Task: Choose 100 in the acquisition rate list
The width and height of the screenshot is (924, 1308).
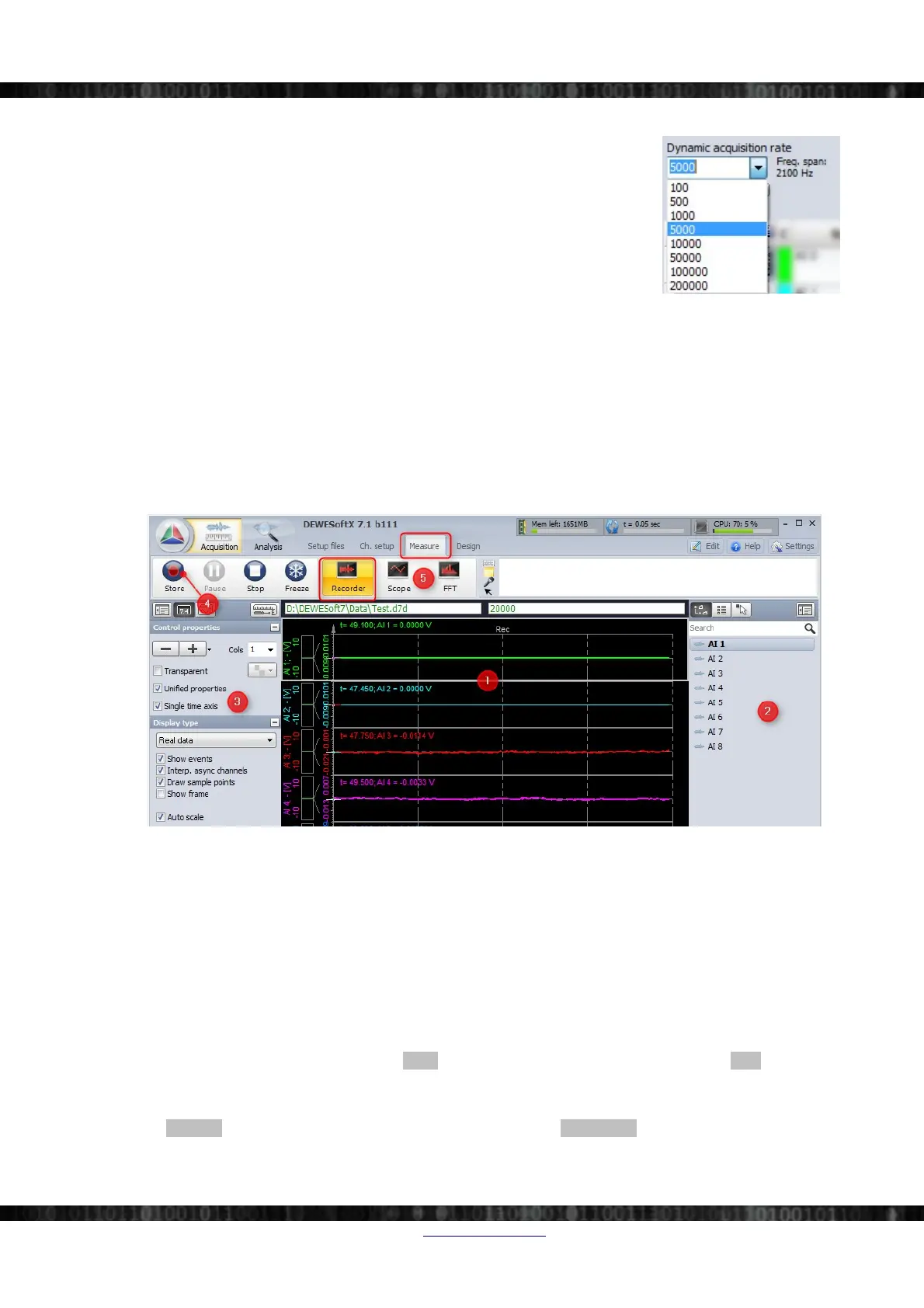Action: point(717,188)
